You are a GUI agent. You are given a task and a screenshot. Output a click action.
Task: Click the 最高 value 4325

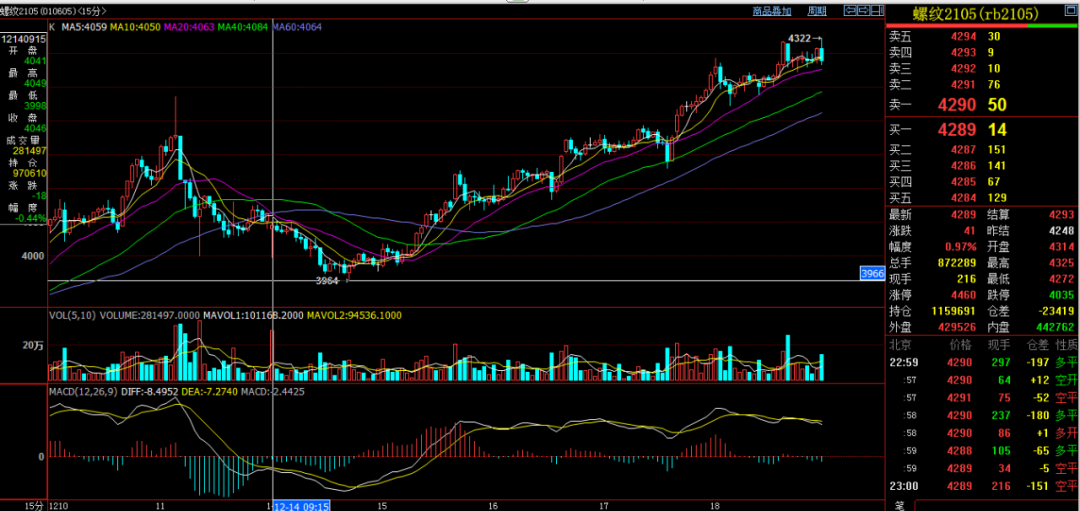(x=1063, y=262)
